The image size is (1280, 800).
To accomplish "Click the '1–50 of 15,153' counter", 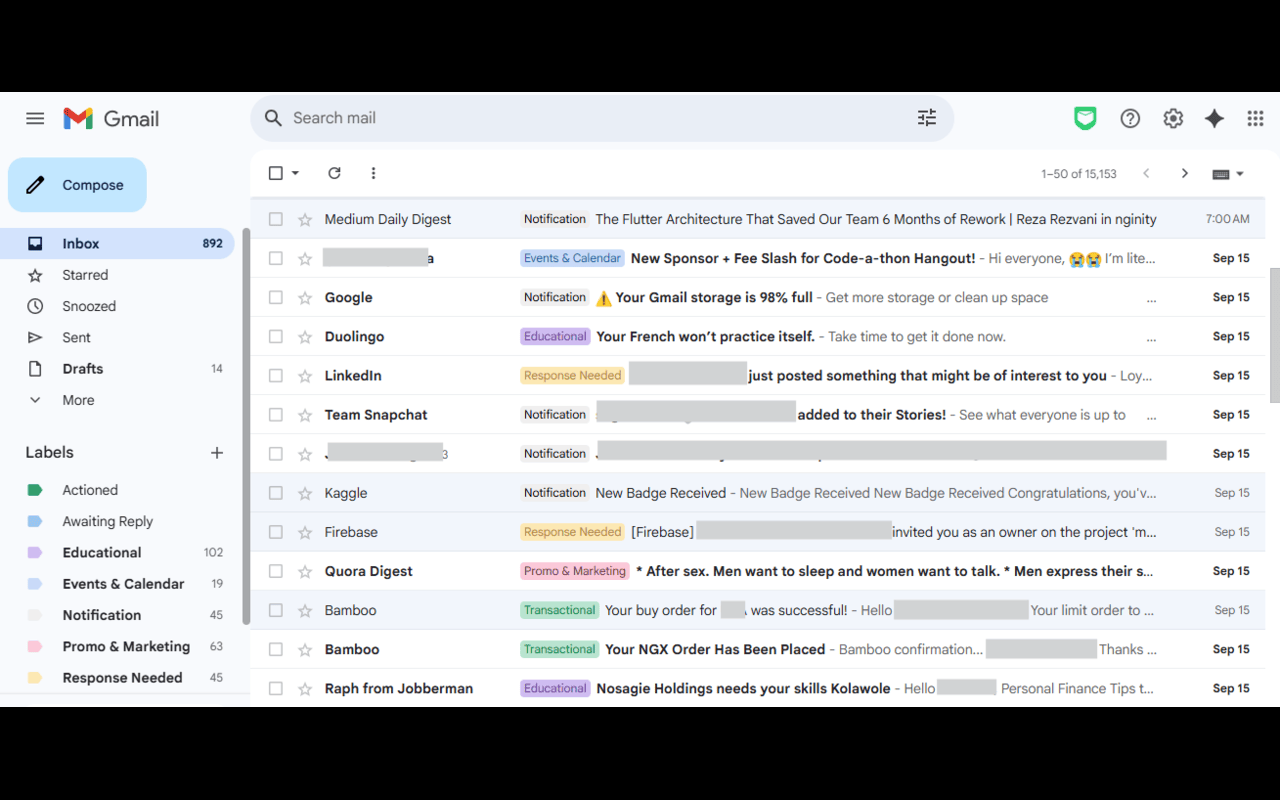I will [1079, 174].
